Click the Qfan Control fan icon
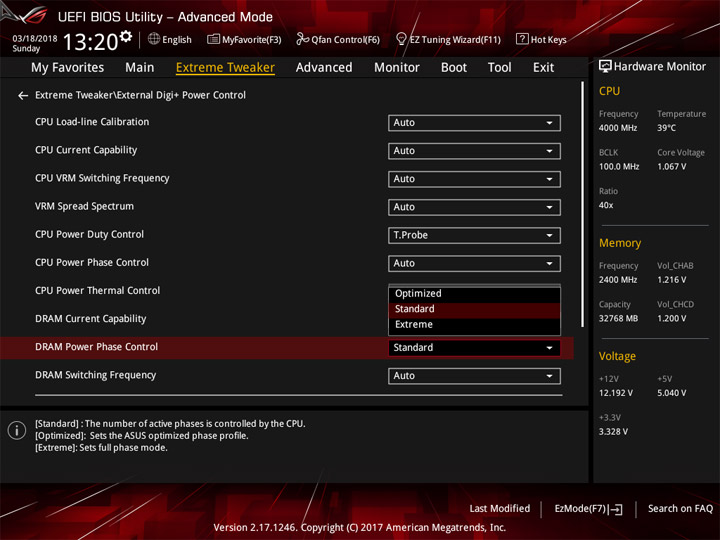 pos(302,39)
